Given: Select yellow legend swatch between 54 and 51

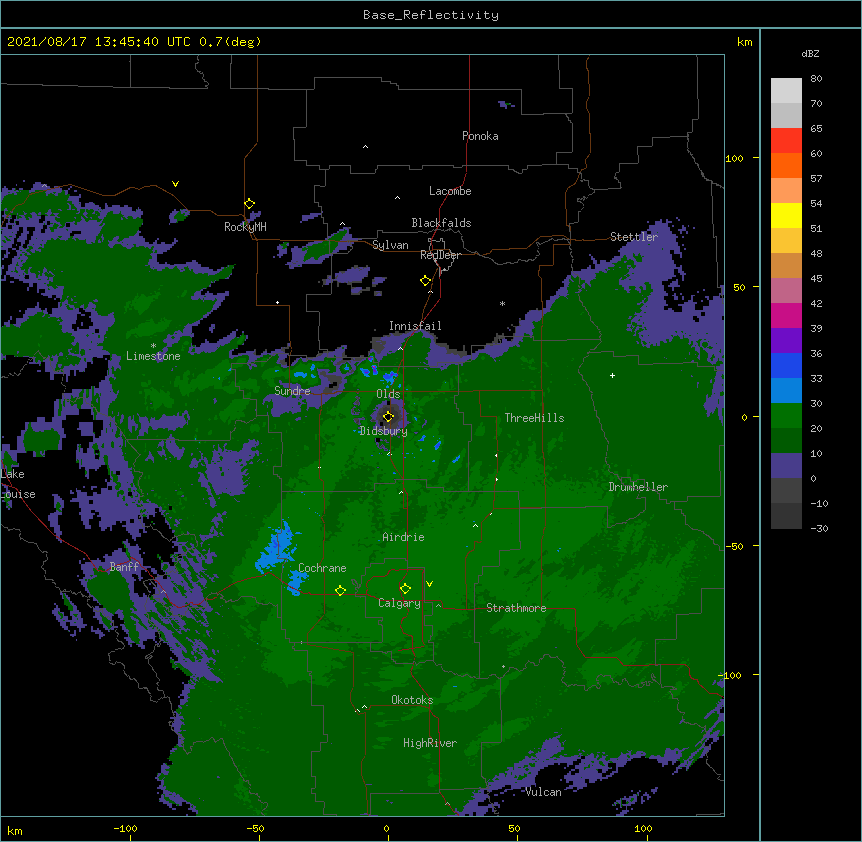Looking at the screenshot, I should pos(786,215).
